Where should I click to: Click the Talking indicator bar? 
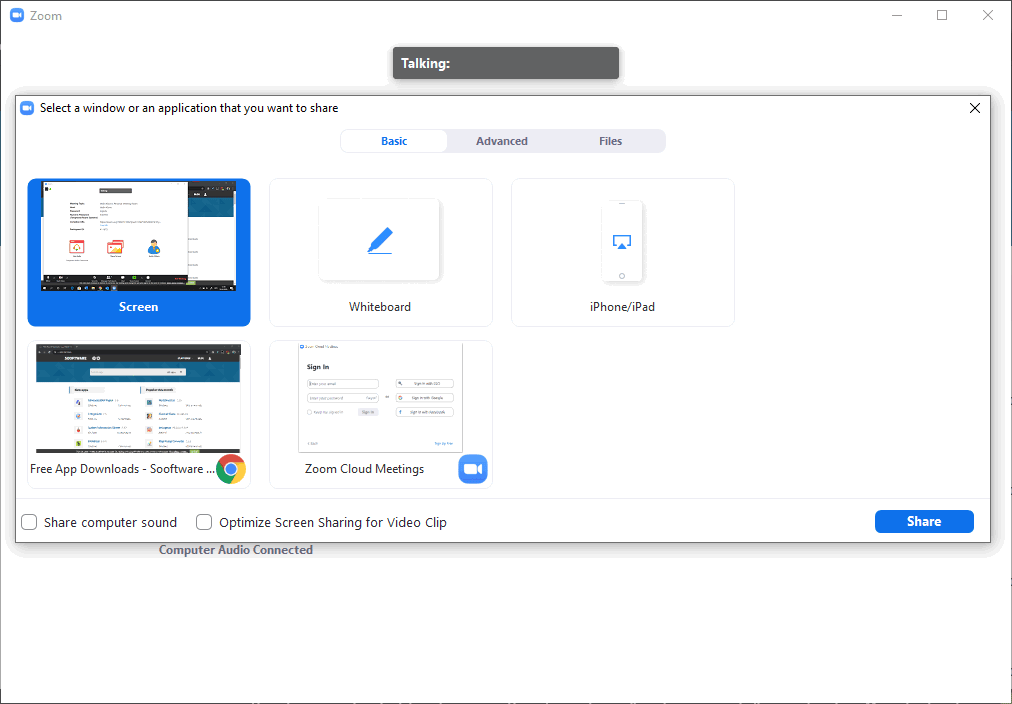[x=506, y=63]
